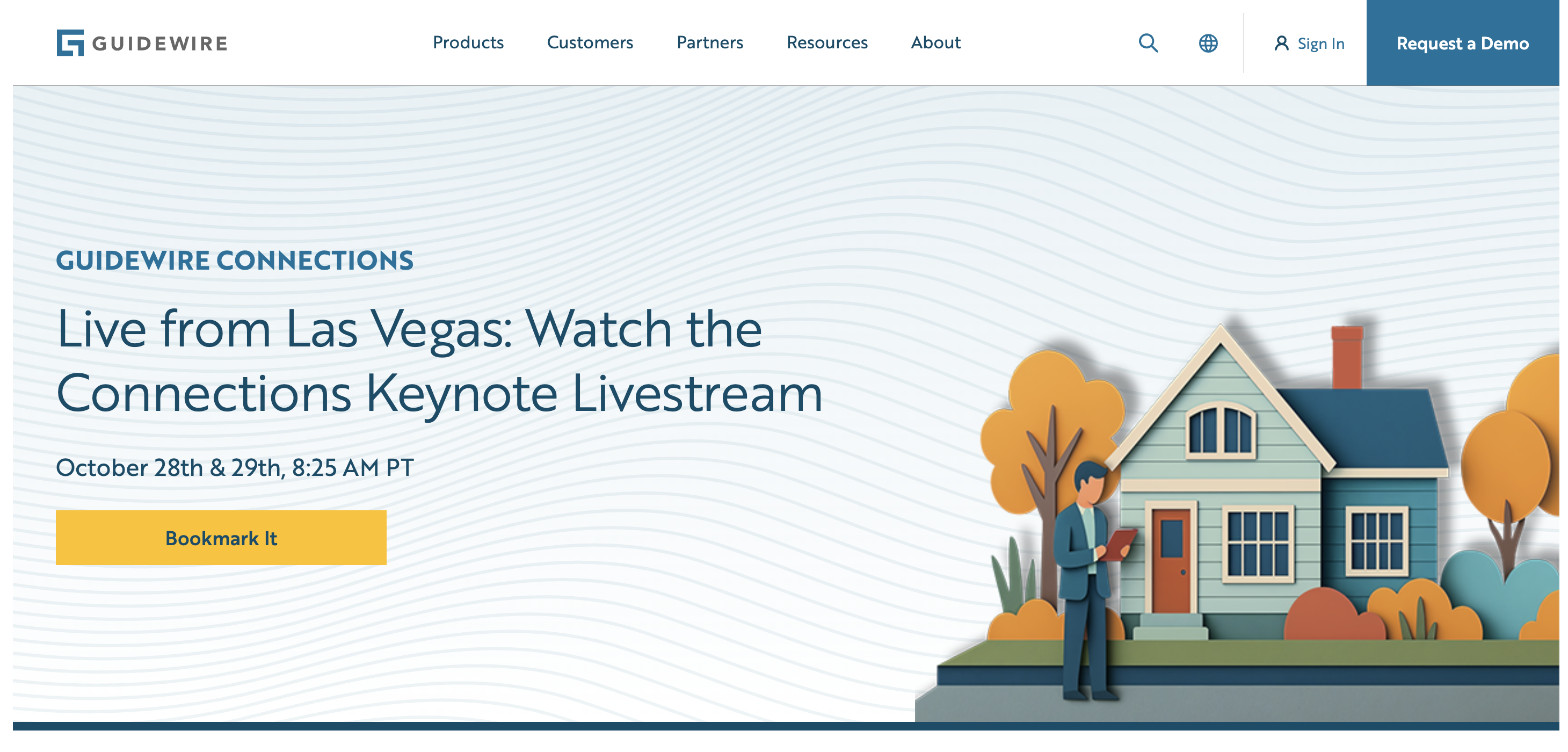
Task: Click the Sign In person icon
Action: pos(1282,42)
